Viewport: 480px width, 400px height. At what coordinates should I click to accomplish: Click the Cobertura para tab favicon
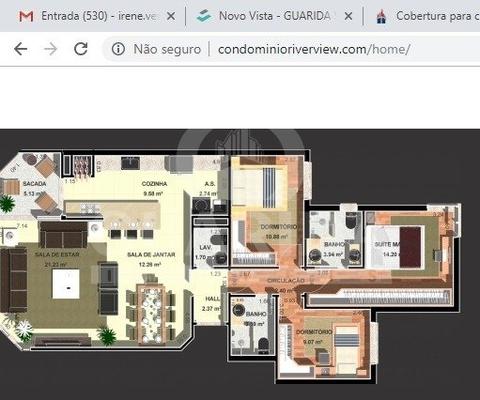381,16
